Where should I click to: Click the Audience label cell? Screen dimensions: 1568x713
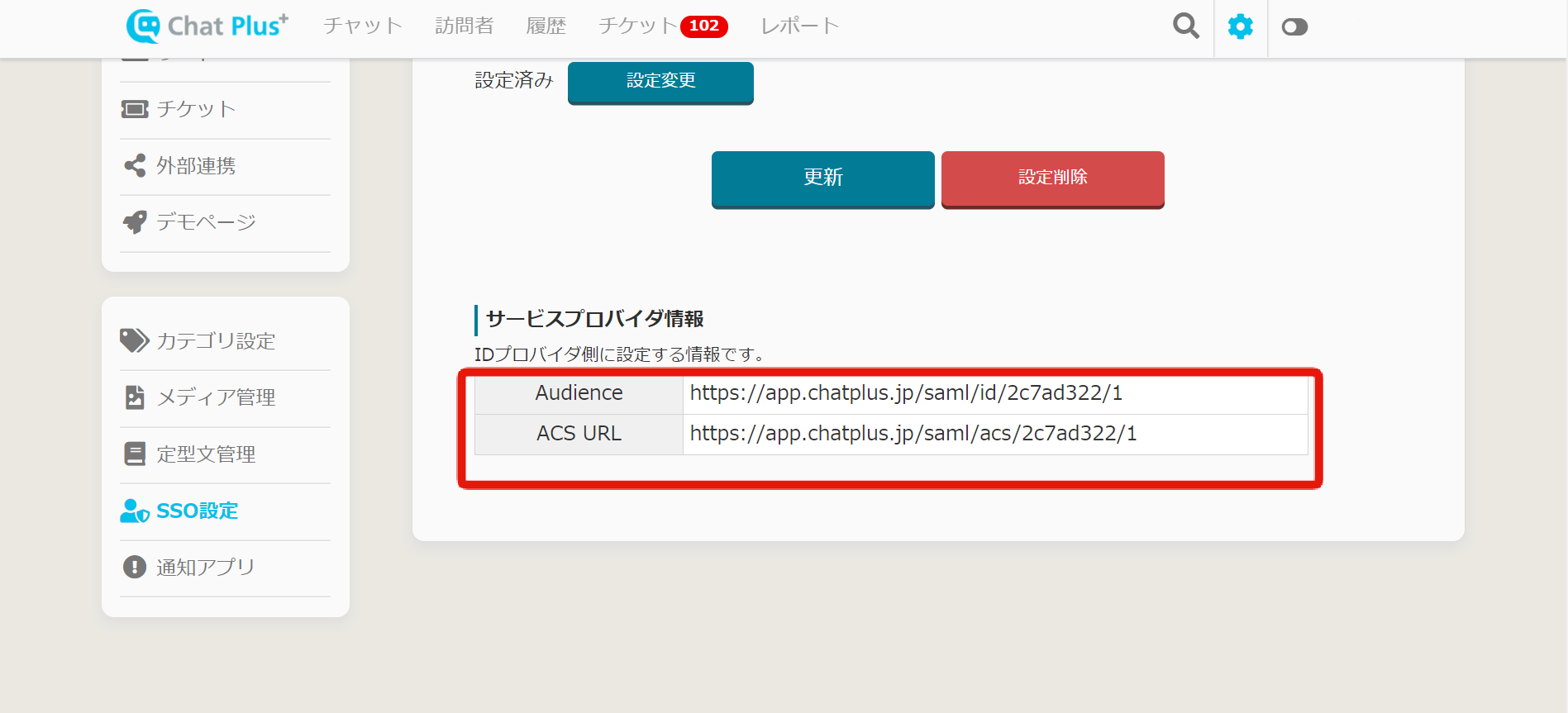coord(579,393)
